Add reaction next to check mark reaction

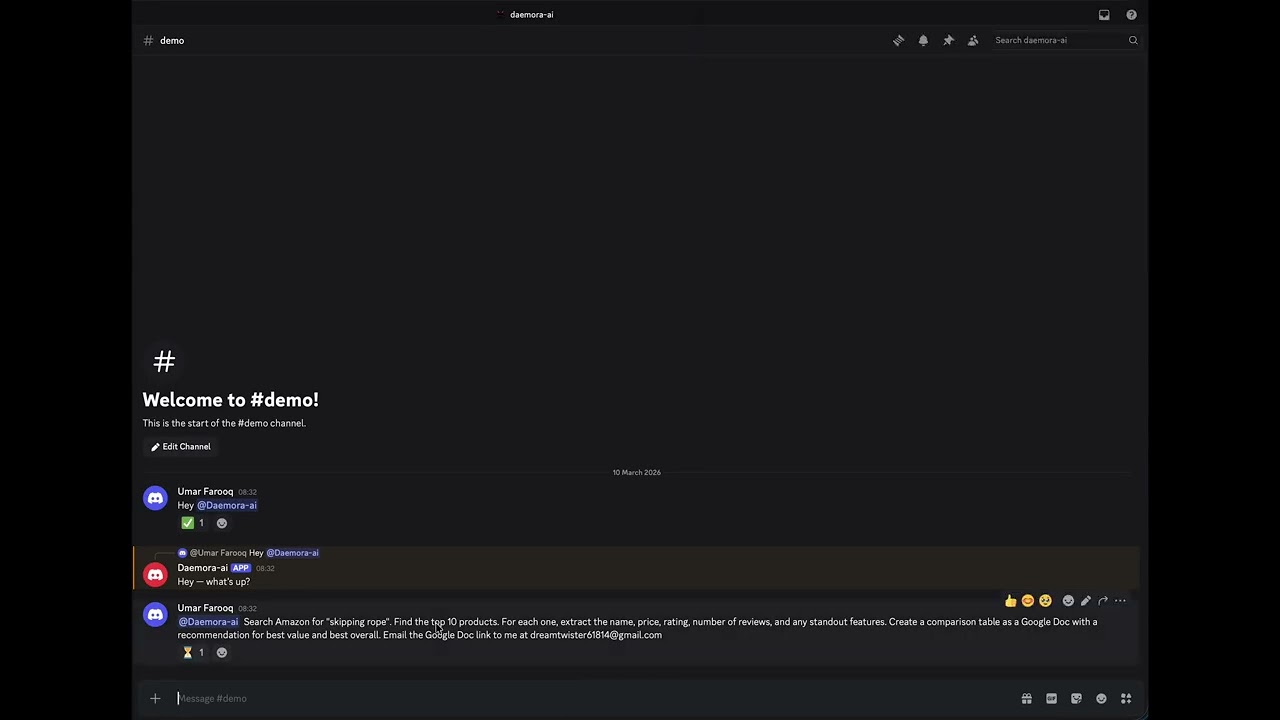pos(222,523)
